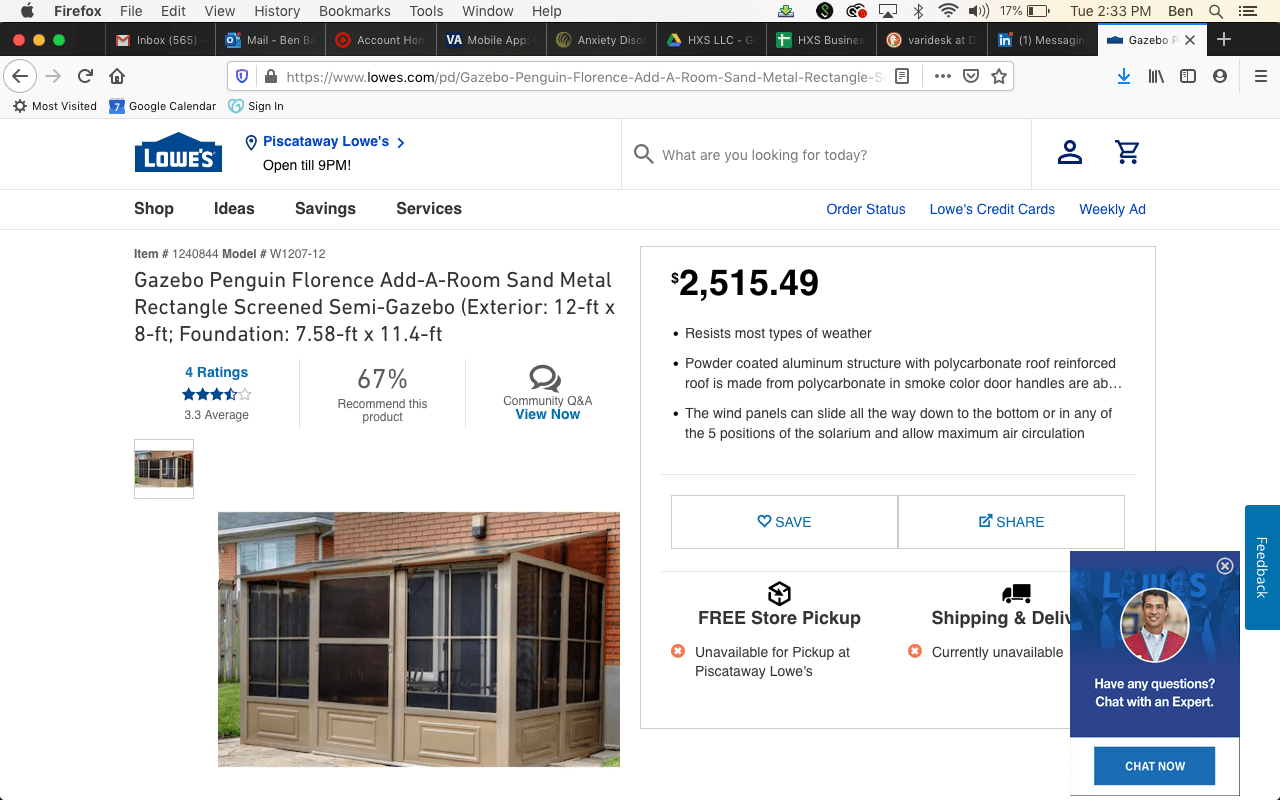Switch to the HXS LLC tab
The width and height of the screenshot is (1280, 800).
pyautogui.click(x=712, y=40)
